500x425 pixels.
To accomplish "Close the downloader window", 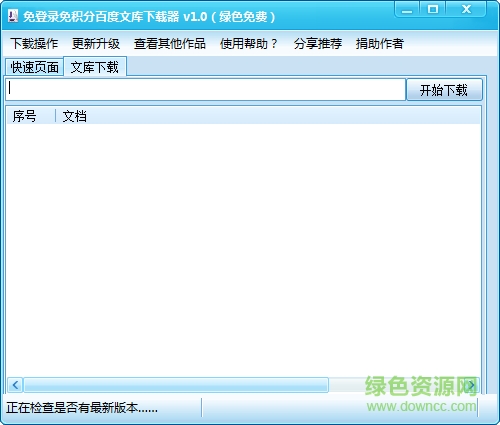I will pos(466,9).
